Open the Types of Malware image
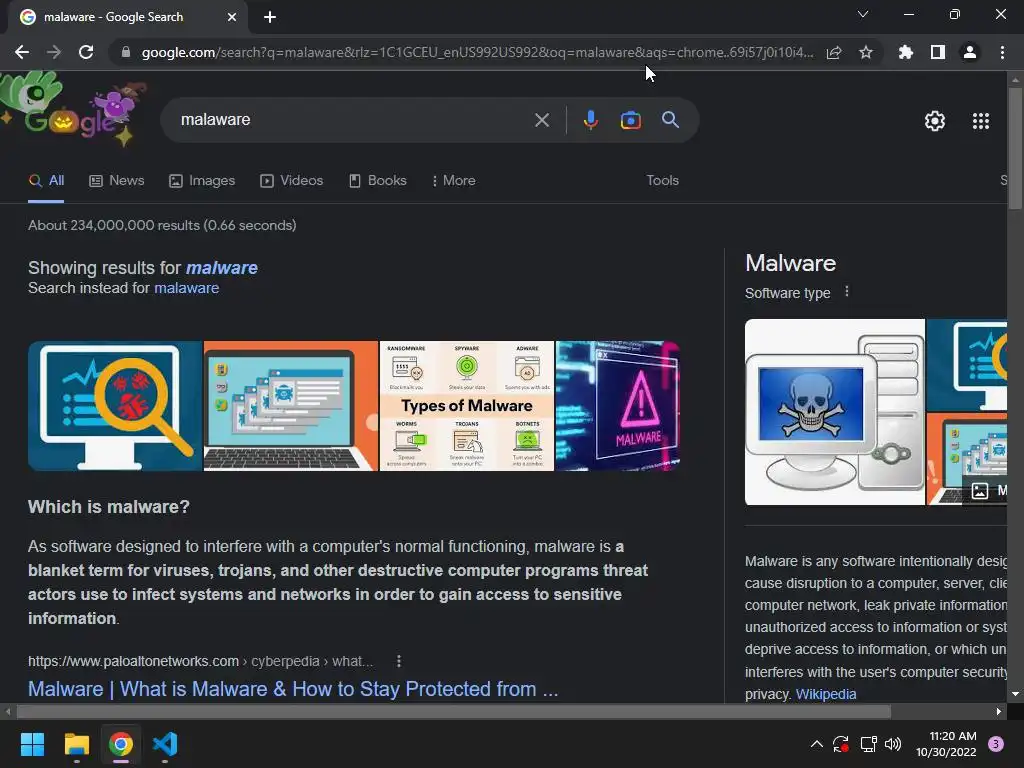1024x768 pixels. (x=466, y=406)
